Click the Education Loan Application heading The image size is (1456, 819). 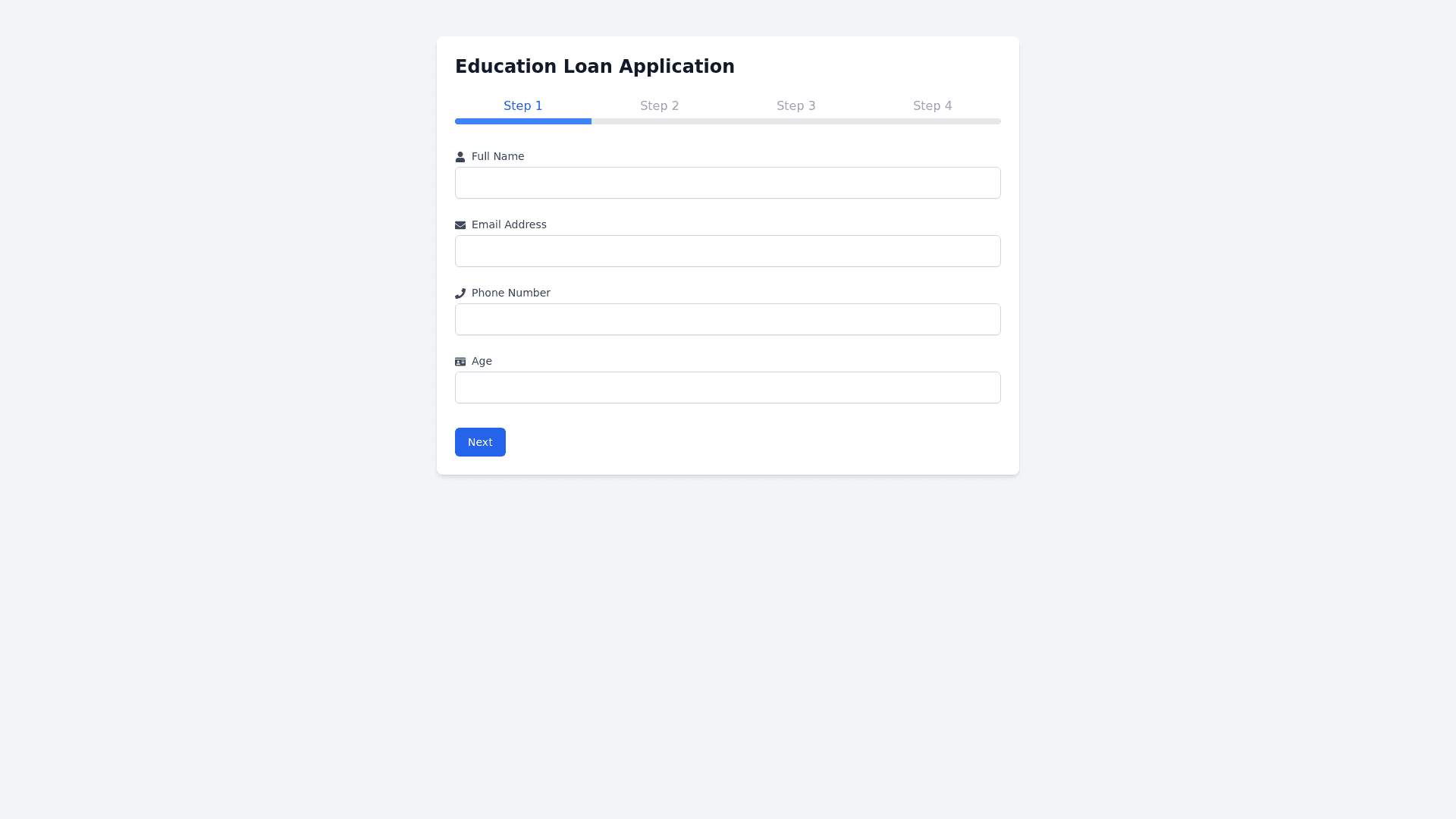[x=595, y=67]
